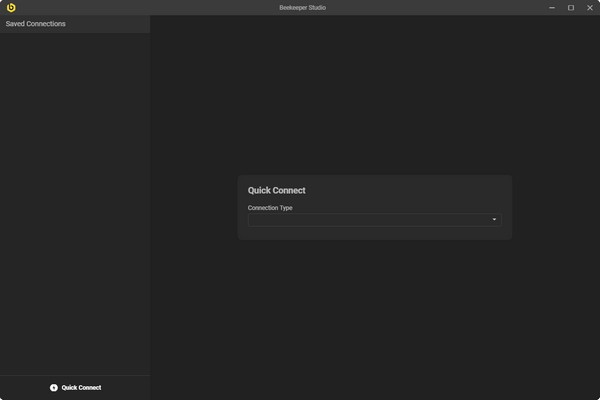The width and height of the screenshot is (600, 400).
Task: Open the empty Connection Type select box
Action: click(370, 219)
